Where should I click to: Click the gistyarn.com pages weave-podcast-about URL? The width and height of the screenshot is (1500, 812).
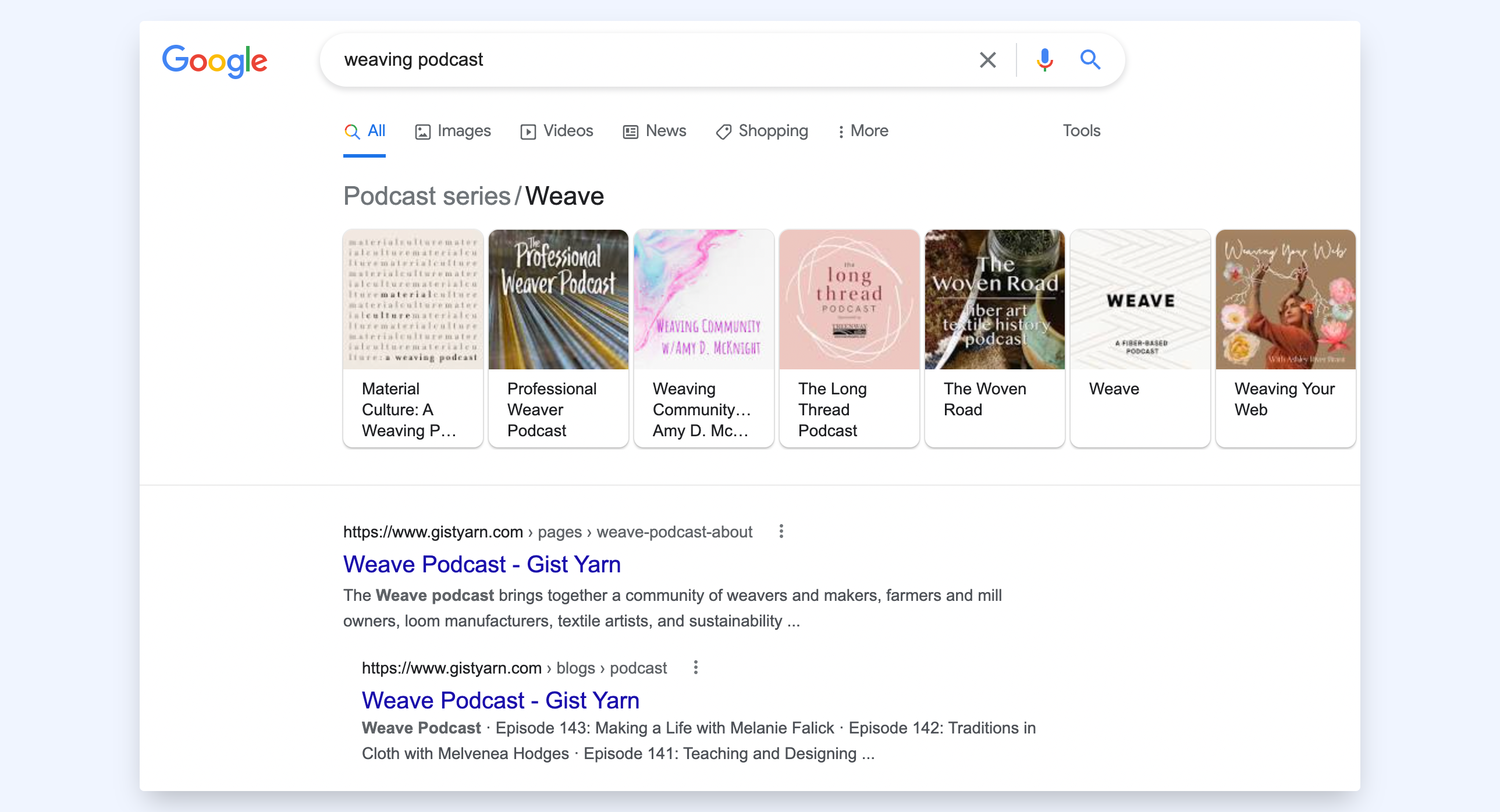(x=548, y=532)
